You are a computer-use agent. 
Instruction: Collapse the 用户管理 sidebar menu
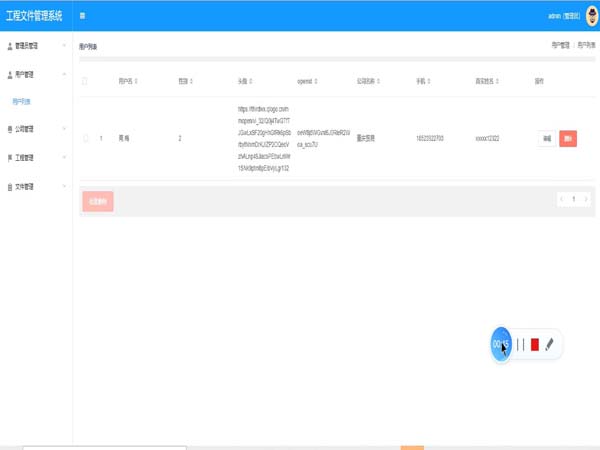point(34,74)
